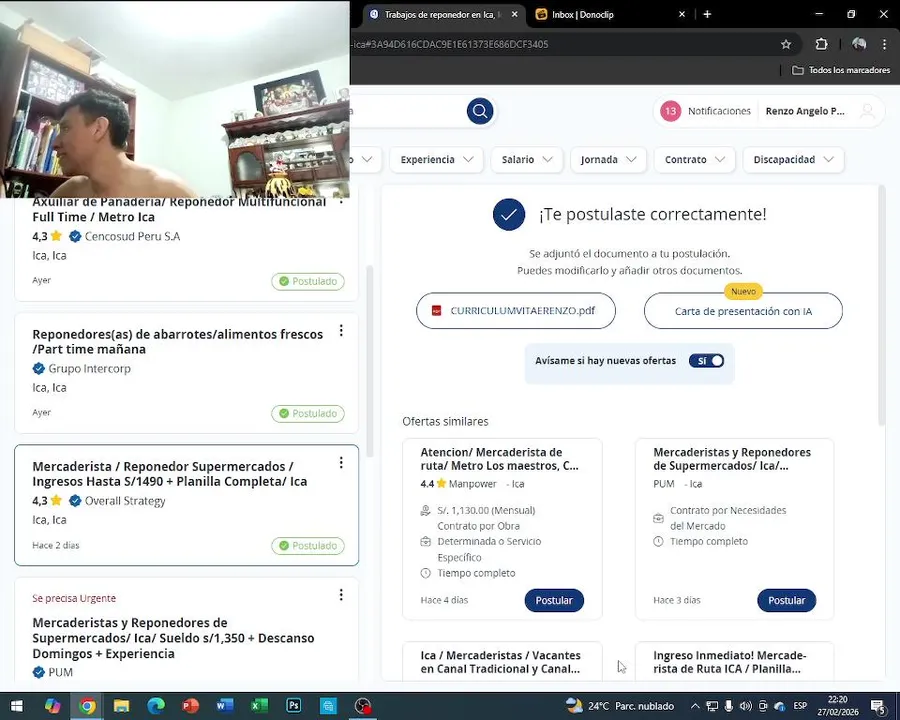Expand the Salario filter dropdown
This screenshot has width=900, height=720.
[x=526, y=160]
